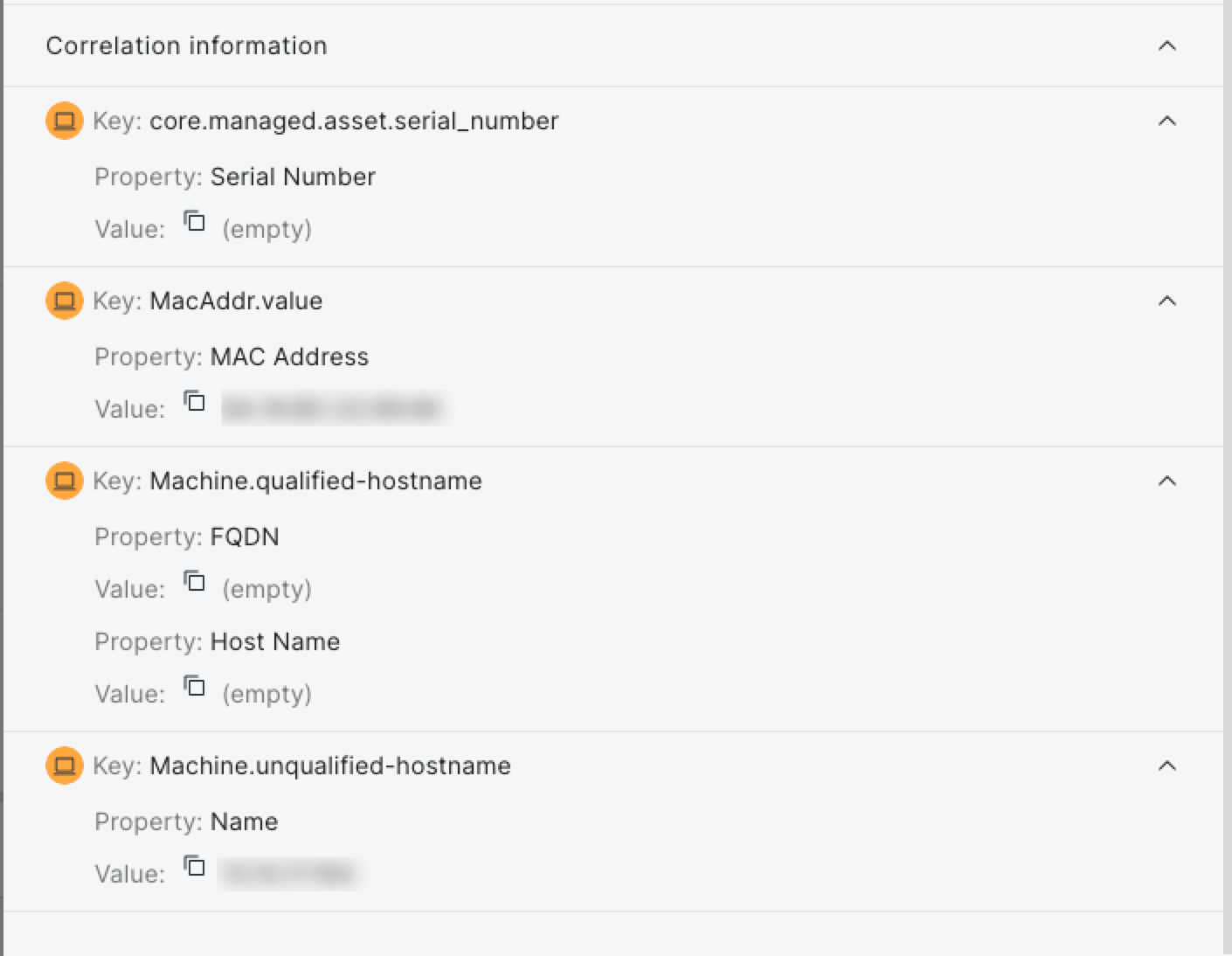Collapse the Machine.qualified-hostname key section

point(1166,481)
